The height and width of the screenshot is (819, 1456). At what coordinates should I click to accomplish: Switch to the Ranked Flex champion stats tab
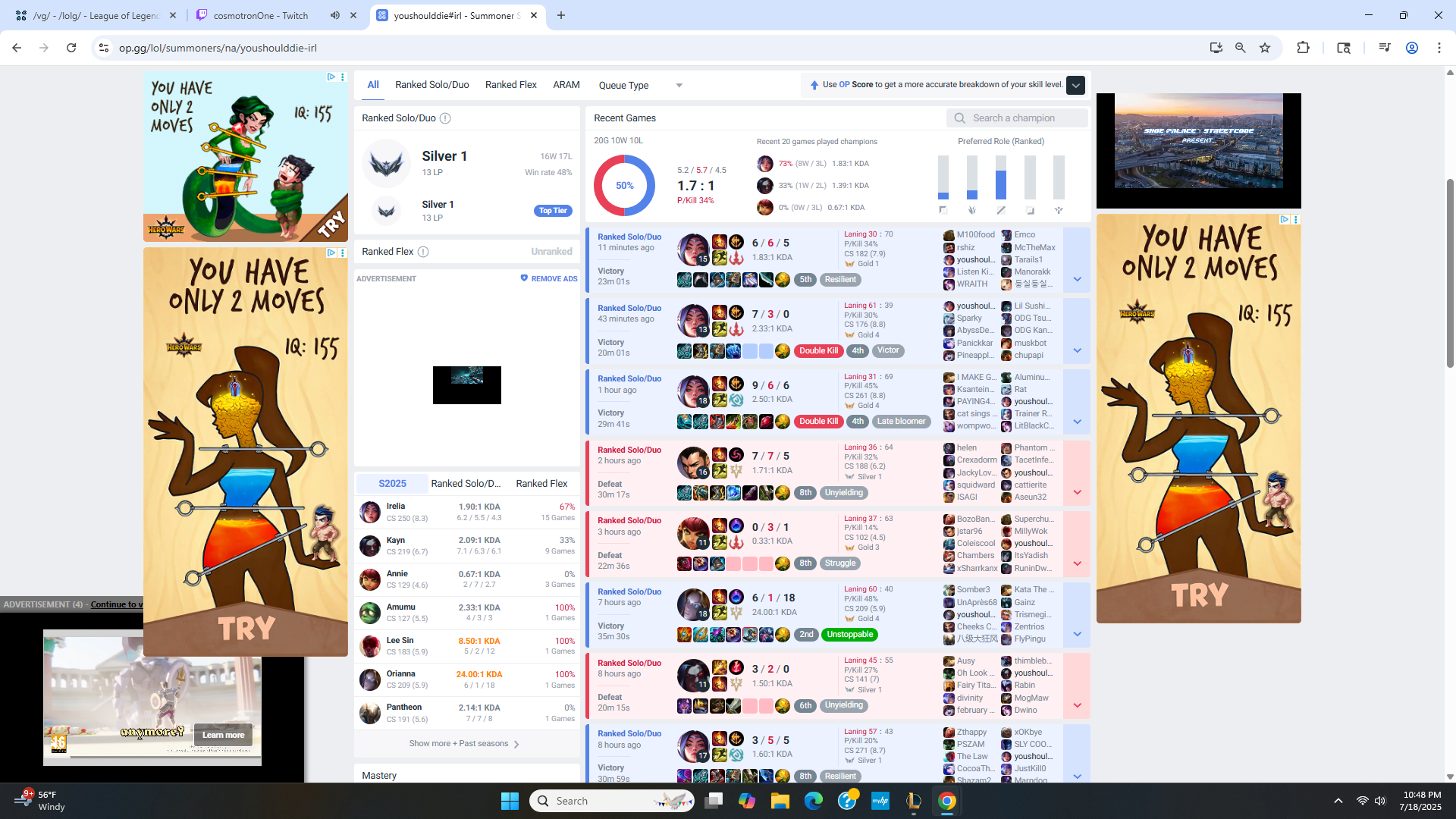[541, 484]
